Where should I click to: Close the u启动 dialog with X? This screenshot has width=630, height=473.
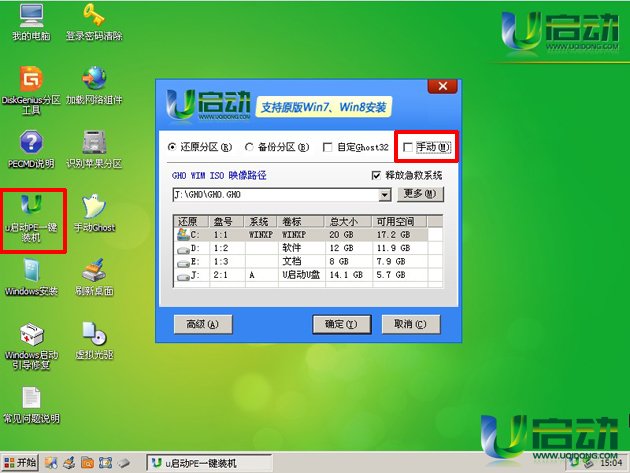(443, 86)
